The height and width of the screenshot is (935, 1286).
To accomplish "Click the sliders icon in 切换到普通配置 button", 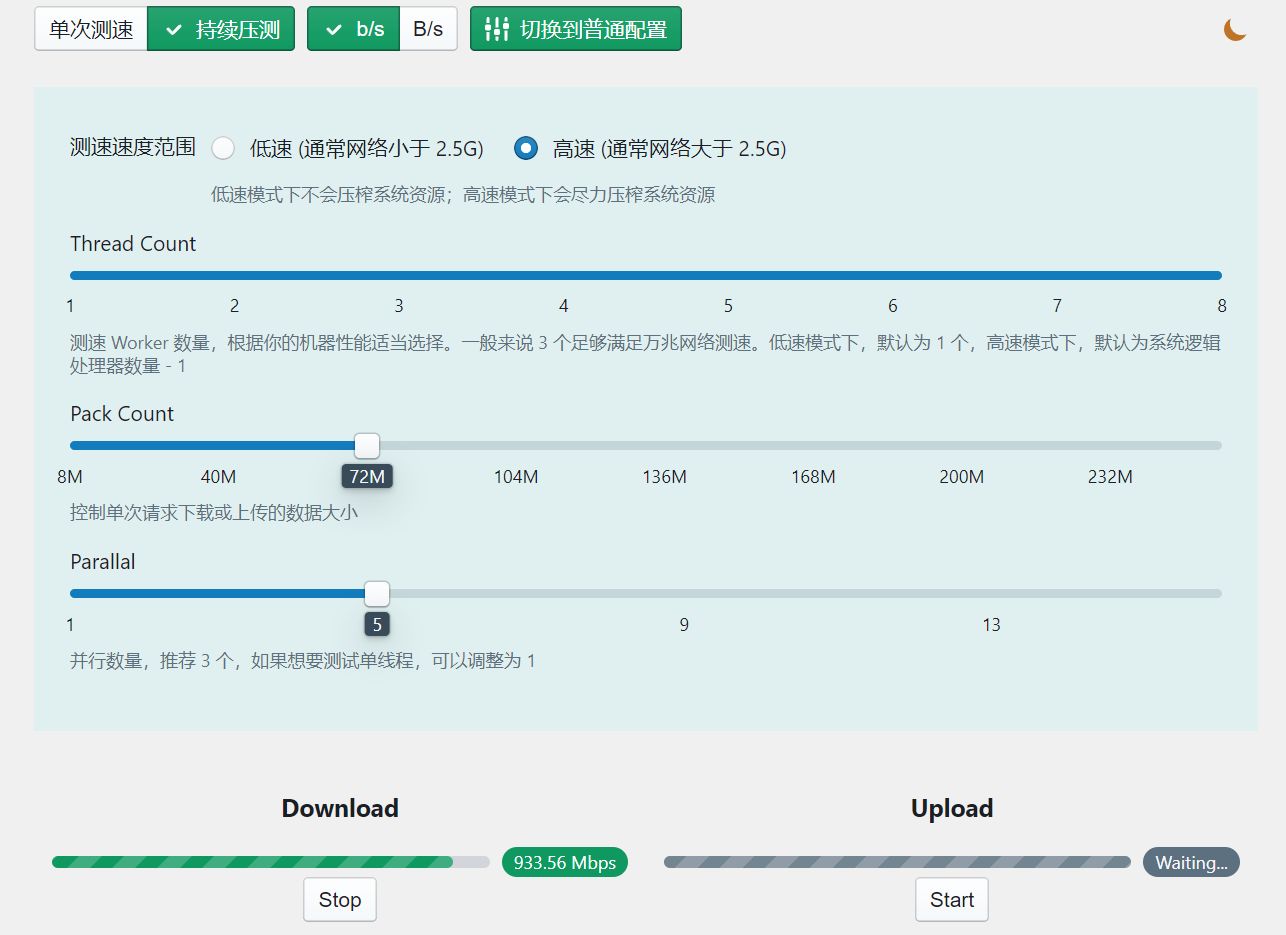I will coord(496,30).
